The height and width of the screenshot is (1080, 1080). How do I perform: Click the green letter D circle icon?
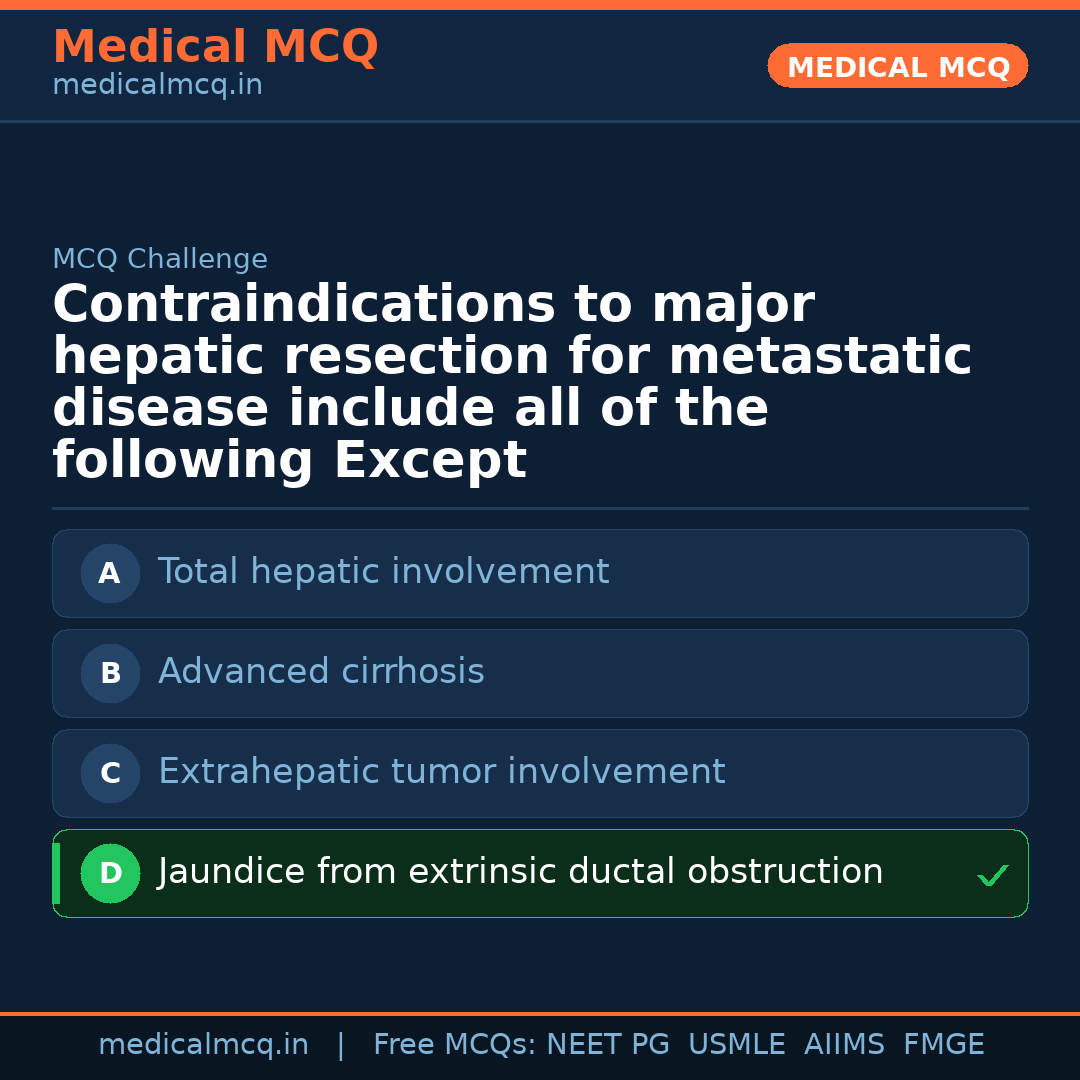click(110, 873)
